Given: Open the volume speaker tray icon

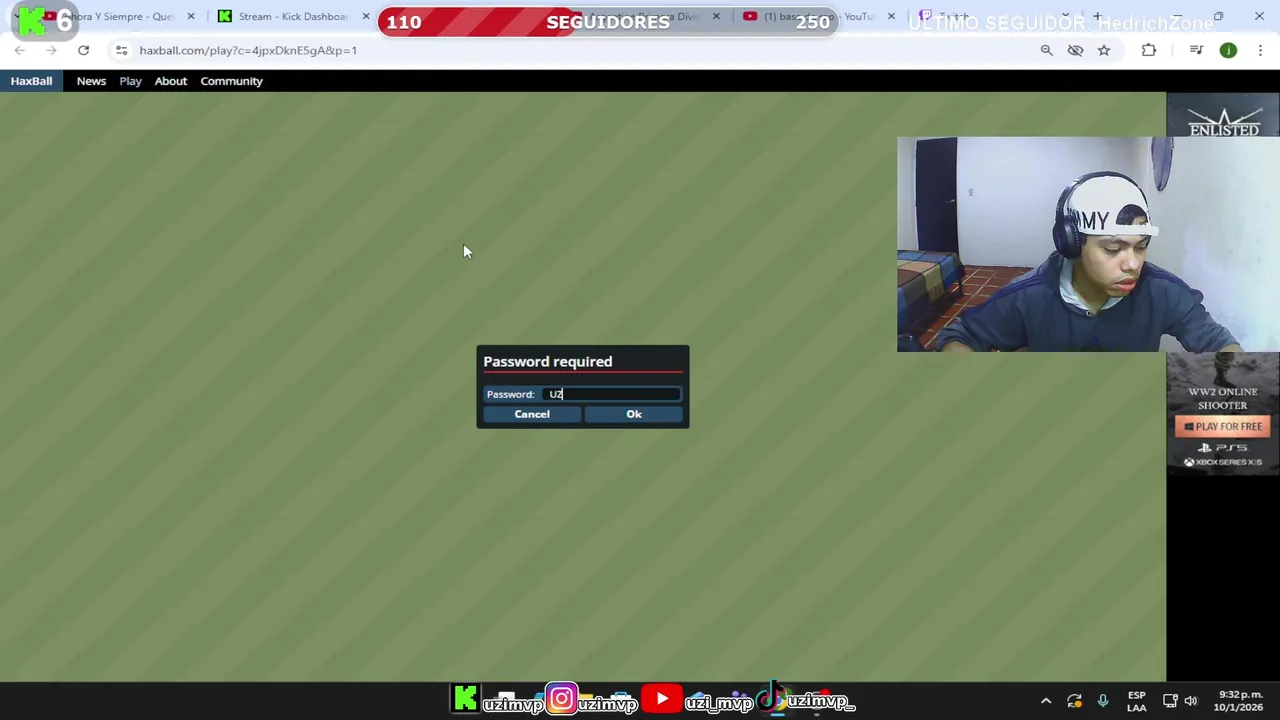Looking at the screenshot, I should (x=1191, y=701).
